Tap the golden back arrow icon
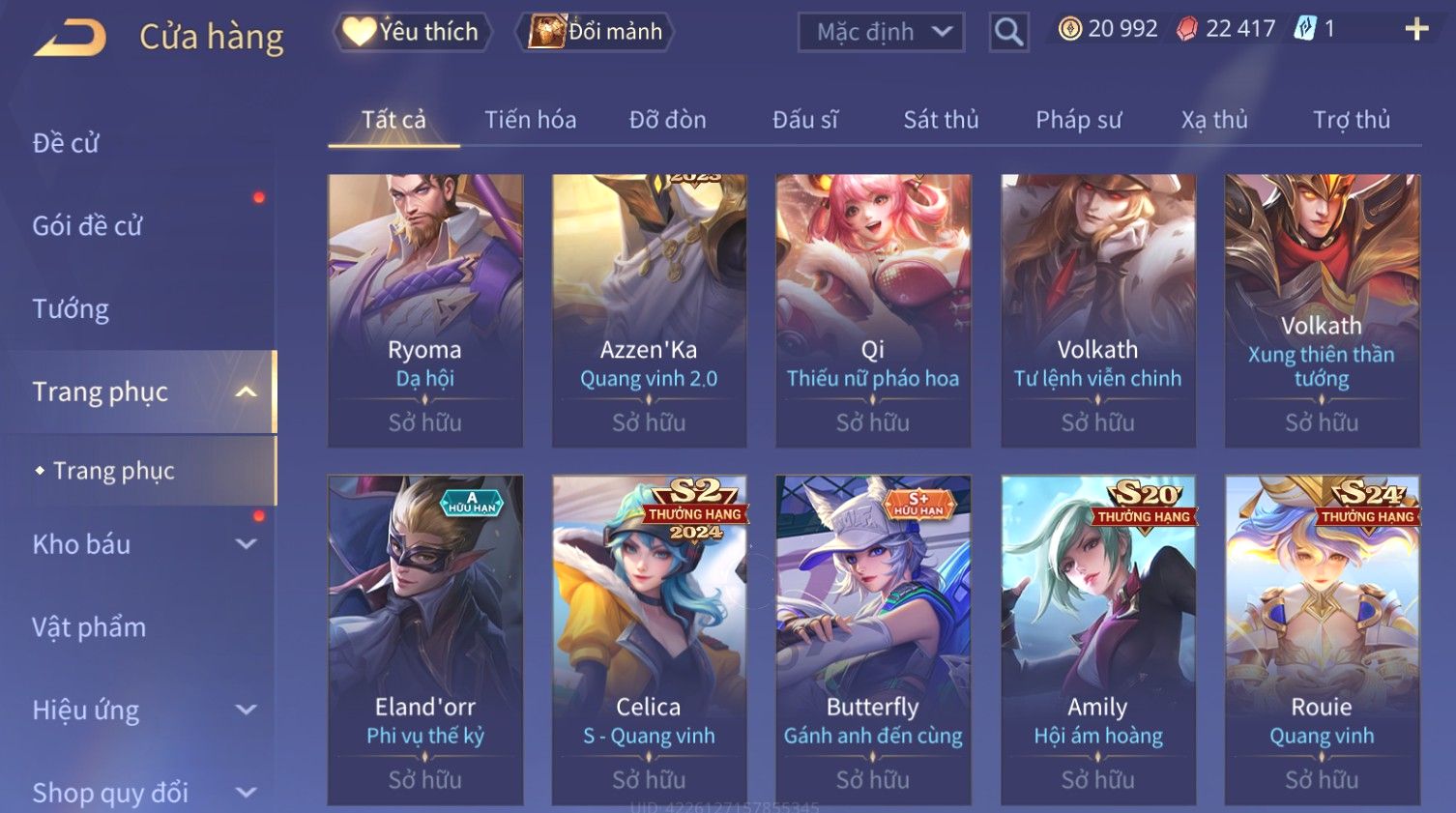 pyautogui.click(x=70, y=38)
